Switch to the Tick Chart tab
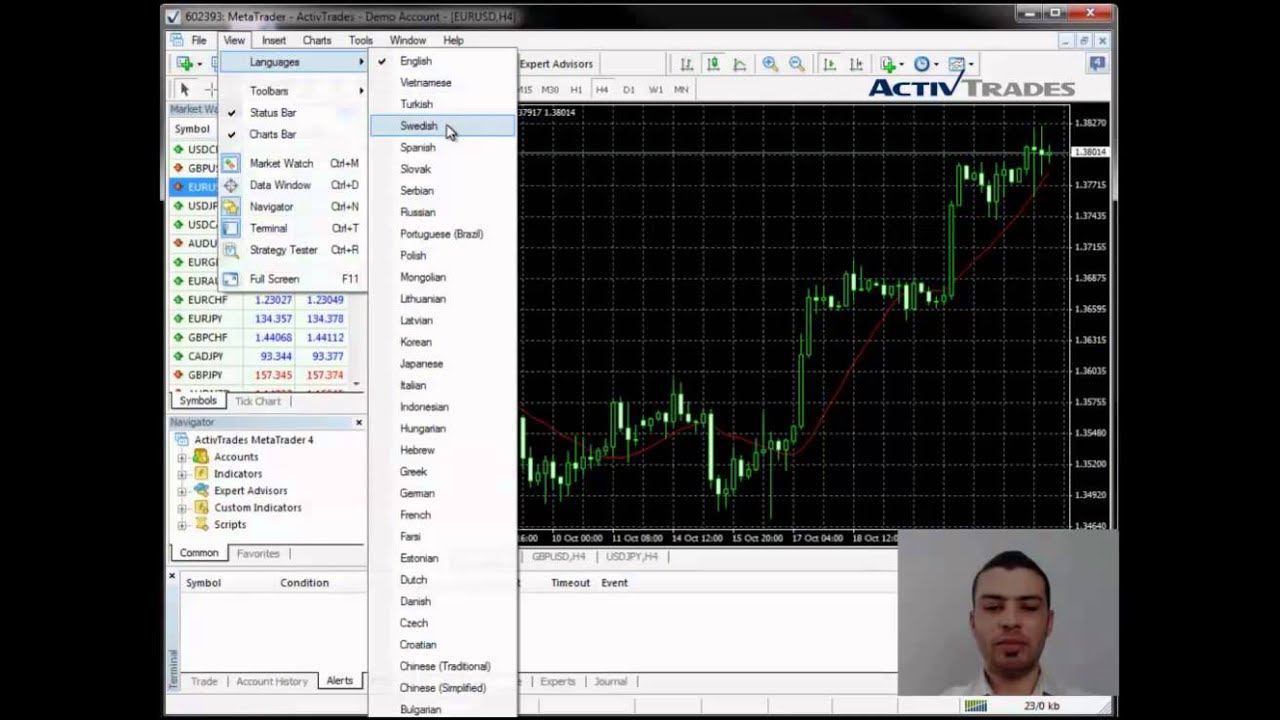This screenshot has width=1280, height=720. [x=258, y=401]
